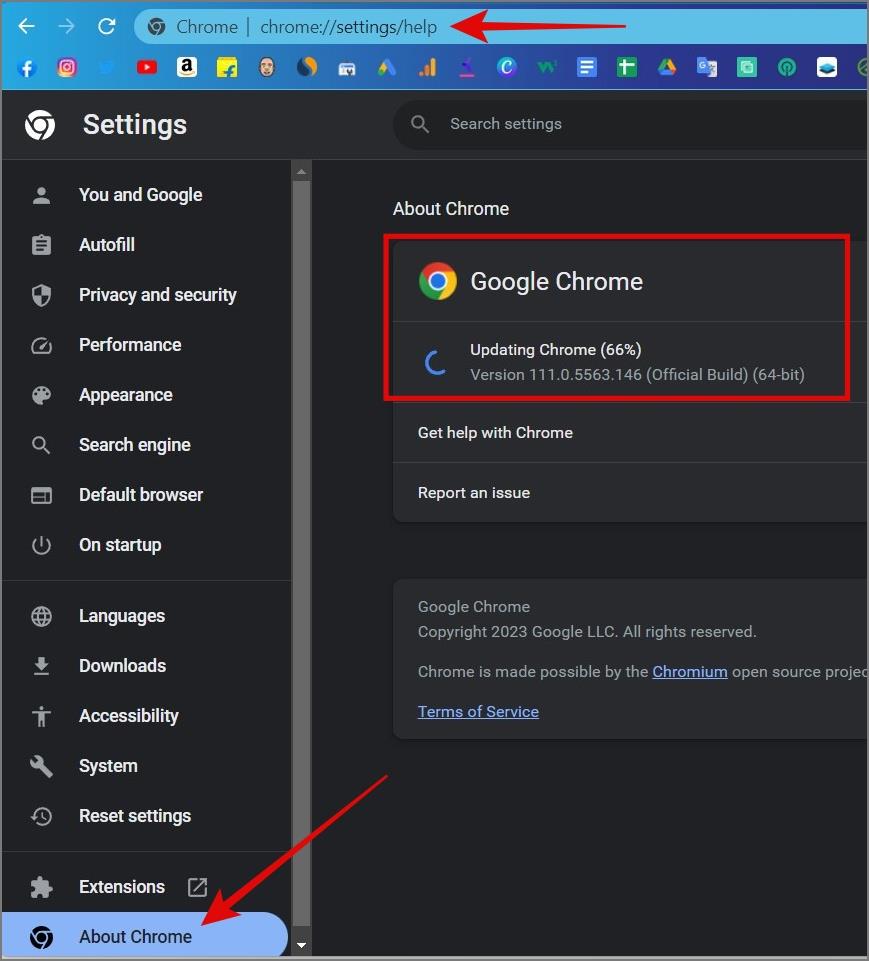Click the Copyright 2023 Google LLC text
The width and height of the screenshot is (869, 961).
coord(586,632)
